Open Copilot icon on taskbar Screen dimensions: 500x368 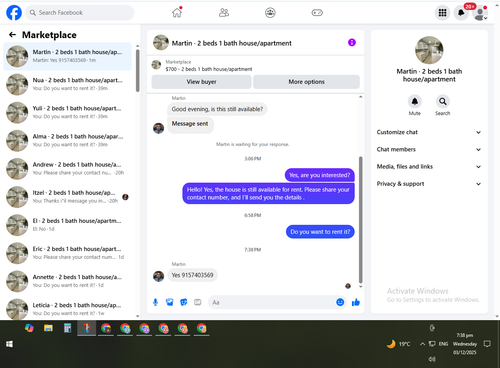[29, 328]
